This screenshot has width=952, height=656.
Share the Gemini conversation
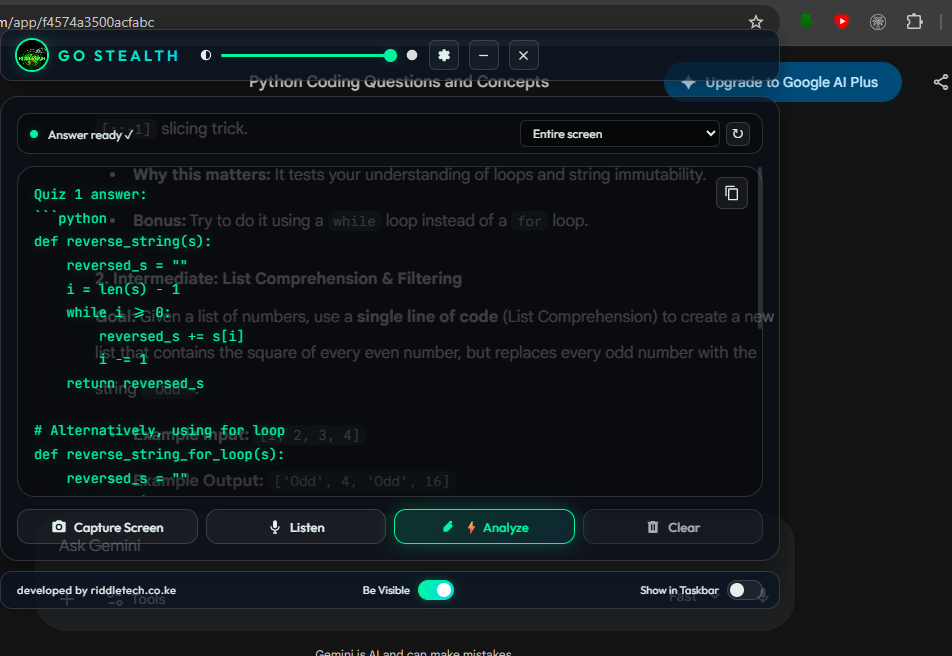tap(941, 82)
